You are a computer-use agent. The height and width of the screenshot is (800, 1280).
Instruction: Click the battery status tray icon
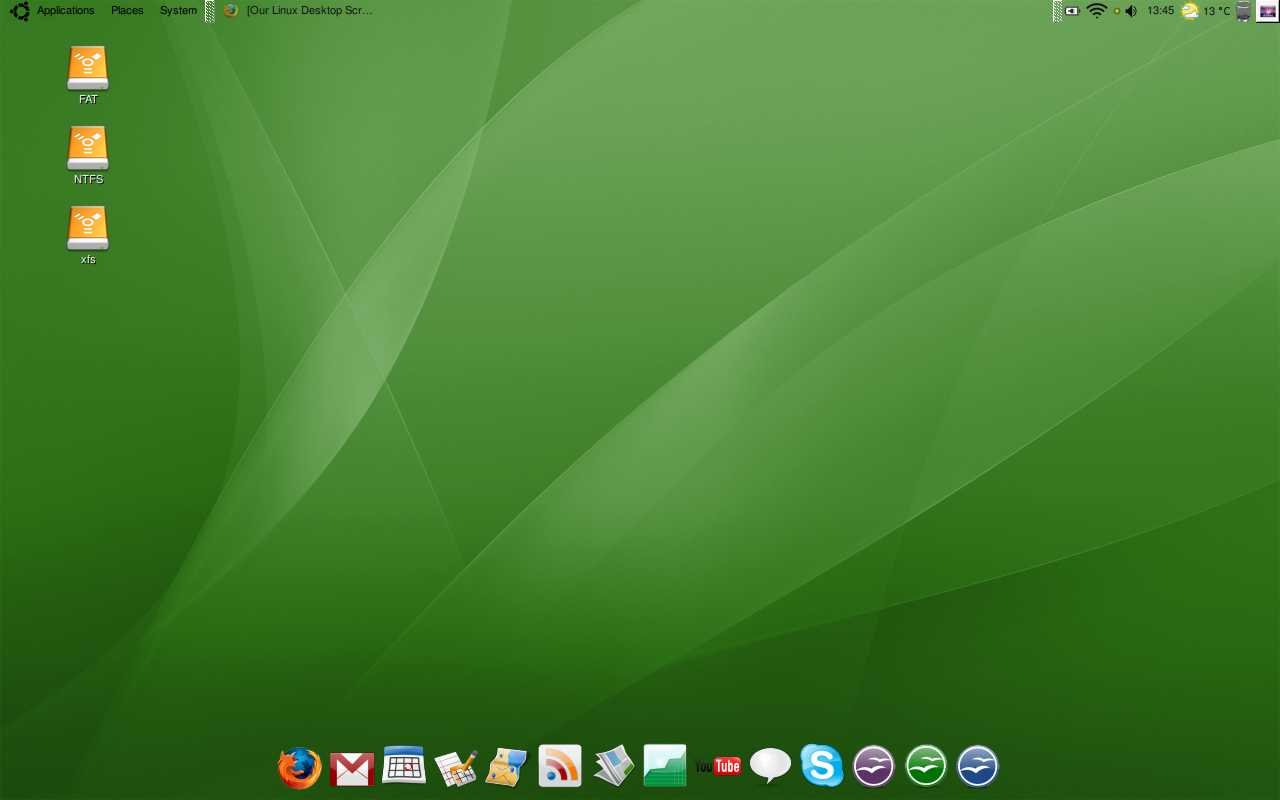[1072, 11]
